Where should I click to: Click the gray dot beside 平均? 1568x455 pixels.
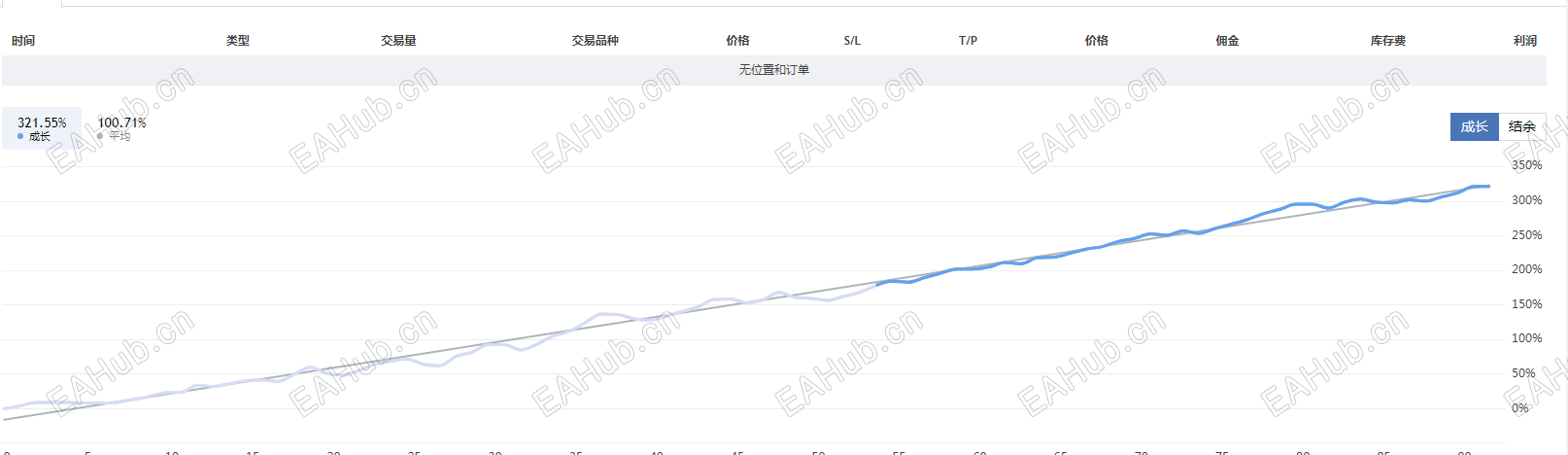point(100,136)
